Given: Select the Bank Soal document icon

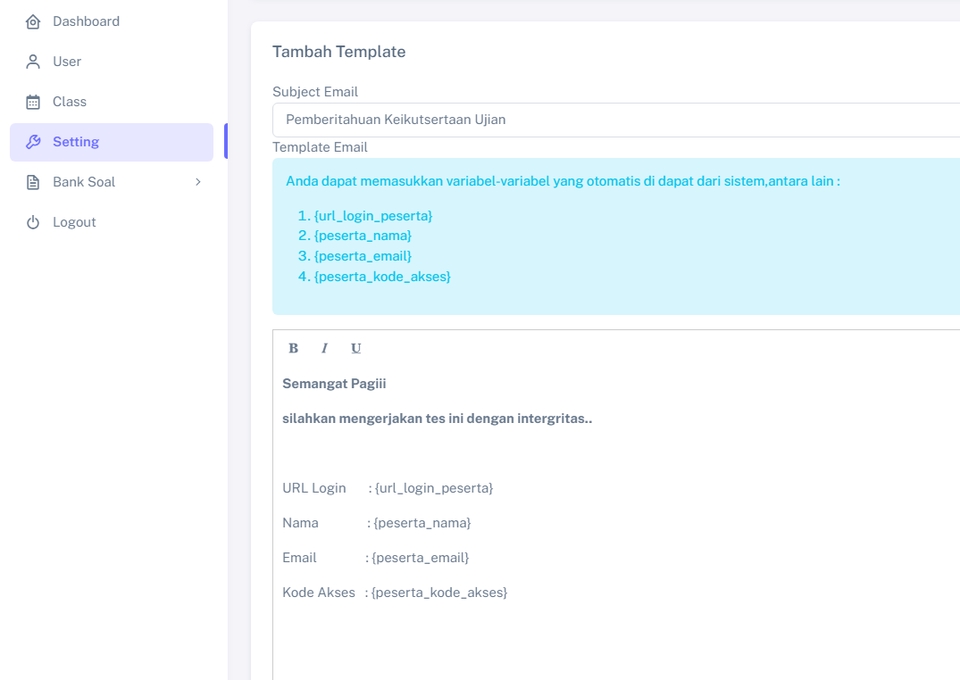Looking at the screenshot, I should (31, 181).
